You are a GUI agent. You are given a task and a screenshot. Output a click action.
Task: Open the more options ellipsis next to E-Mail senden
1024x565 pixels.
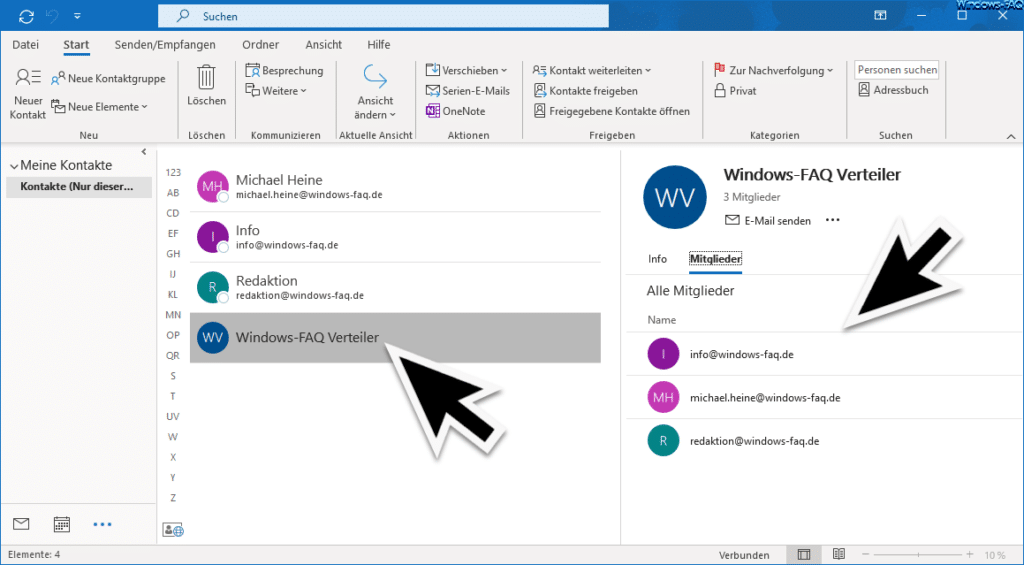833,220
